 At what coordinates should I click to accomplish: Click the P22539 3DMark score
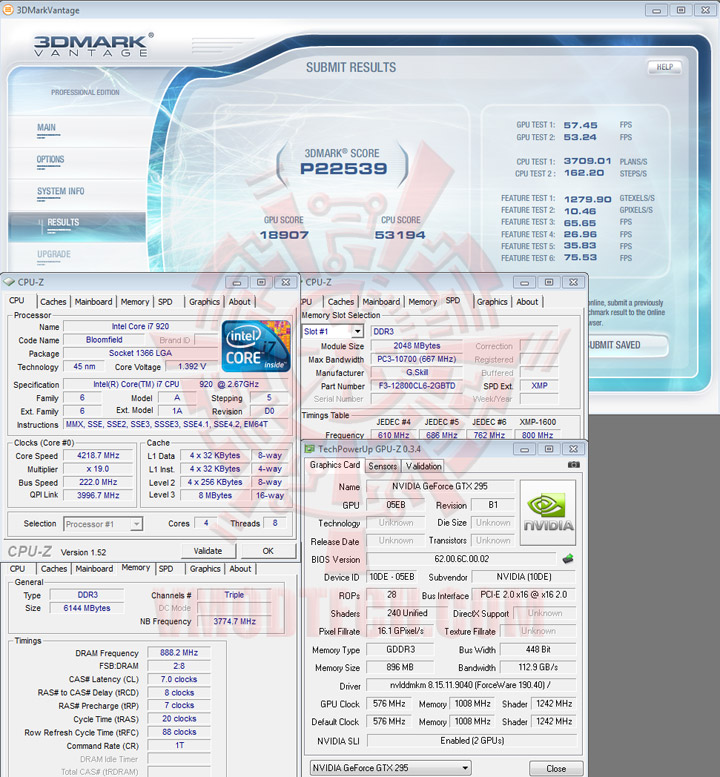[x=343, y=168]
